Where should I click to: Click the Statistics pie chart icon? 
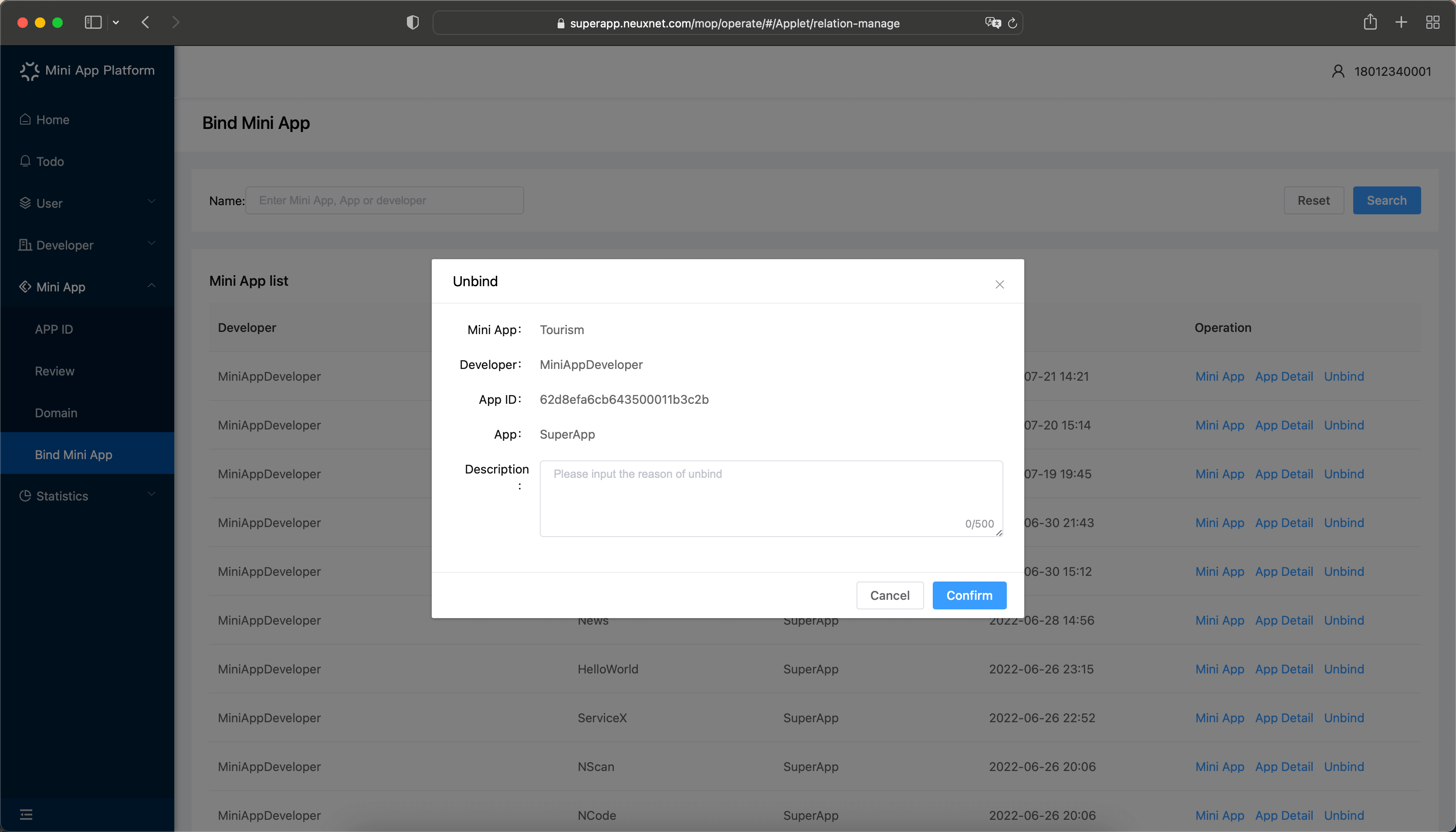click(25, 495)
